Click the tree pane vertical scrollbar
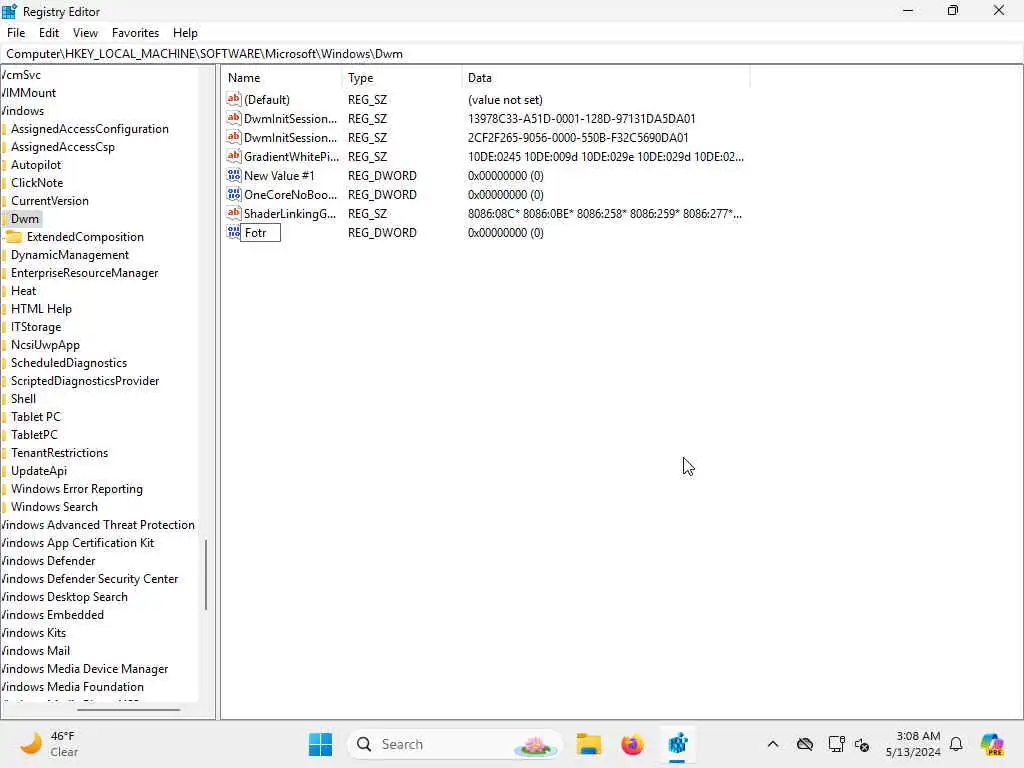Screen dimensions: 1024x768 [x=206, y=575]
